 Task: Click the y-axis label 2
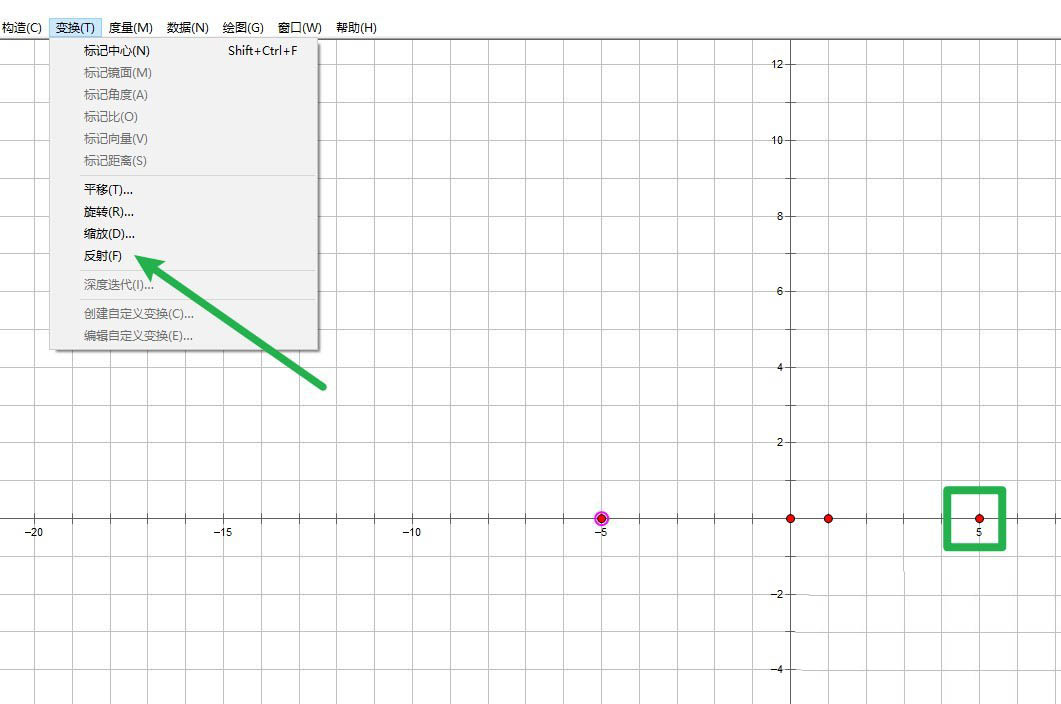point(780,442)
